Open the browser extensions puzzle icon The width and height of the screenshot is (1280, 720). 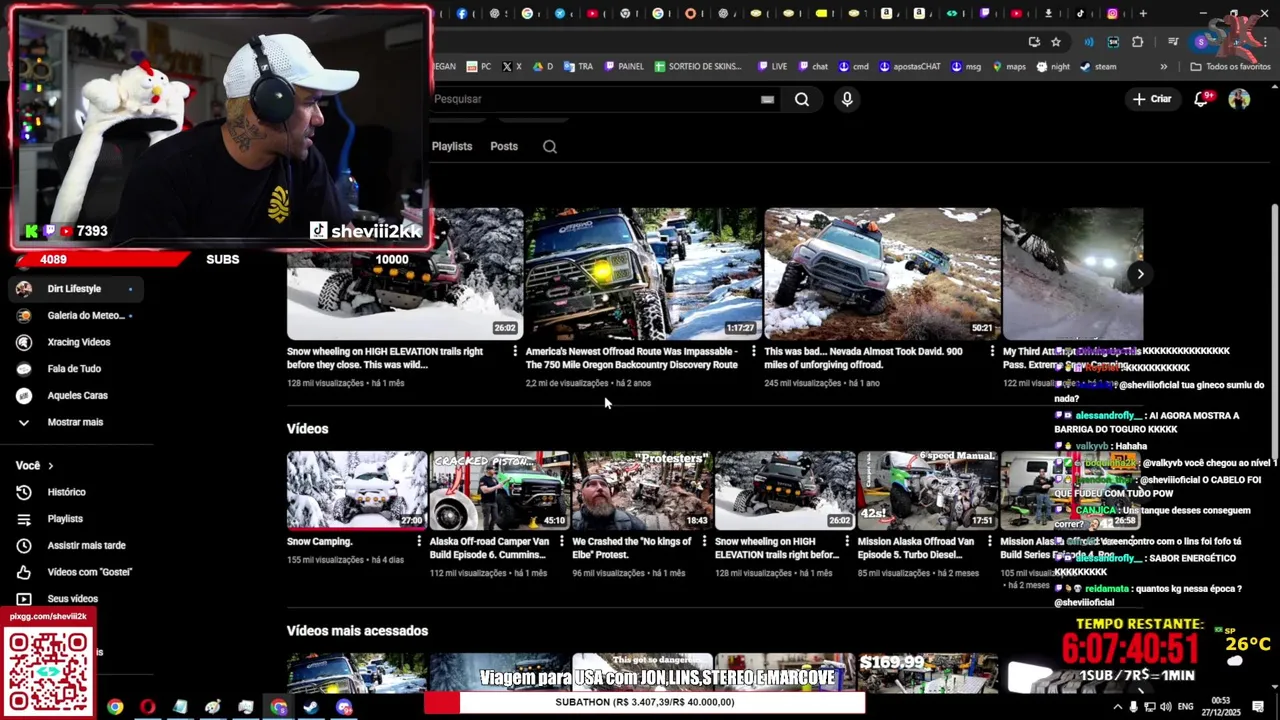pos(1138,42)
